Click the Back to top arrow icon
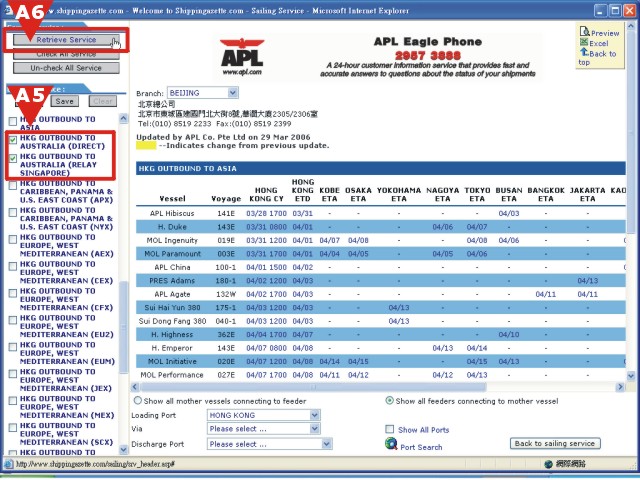The width and height of the screenshot is (640, 480). [x=584, y=52]
